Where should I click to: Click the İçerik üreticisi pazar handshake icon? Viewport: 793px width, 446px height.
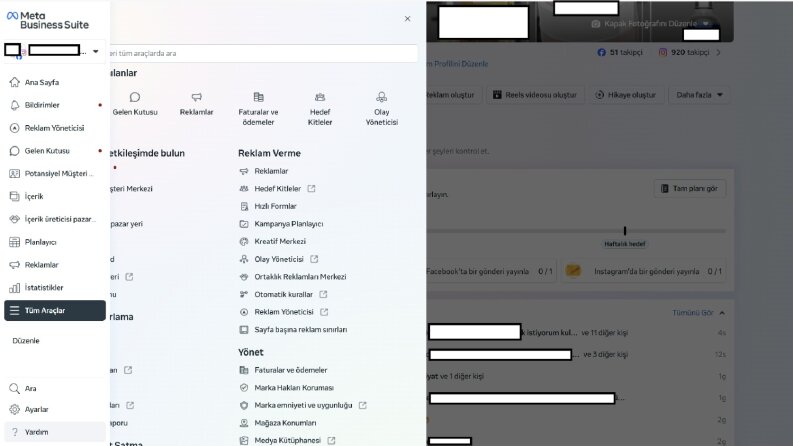15,219
